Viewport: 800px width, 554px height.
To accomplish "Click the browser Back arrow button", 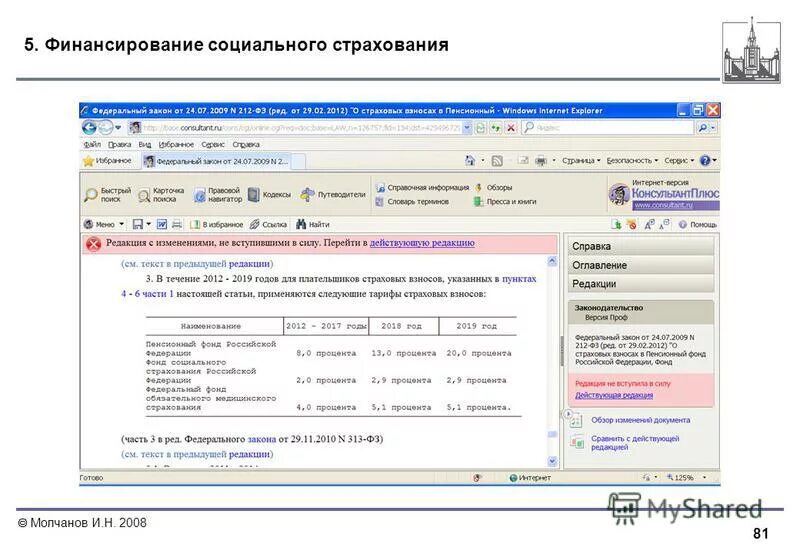I will point(89,128).
